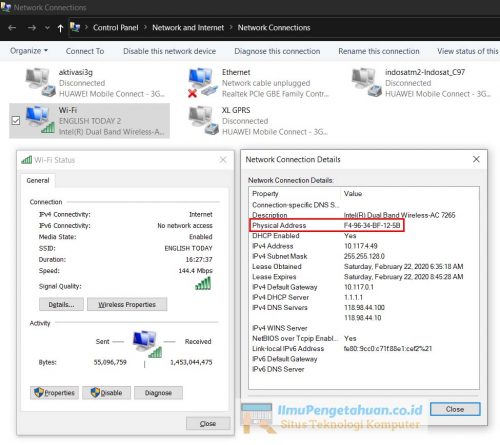Viewport: 500px width, 445px height.
Task: Click Rename this connection
Action: (x=379, y=51)
